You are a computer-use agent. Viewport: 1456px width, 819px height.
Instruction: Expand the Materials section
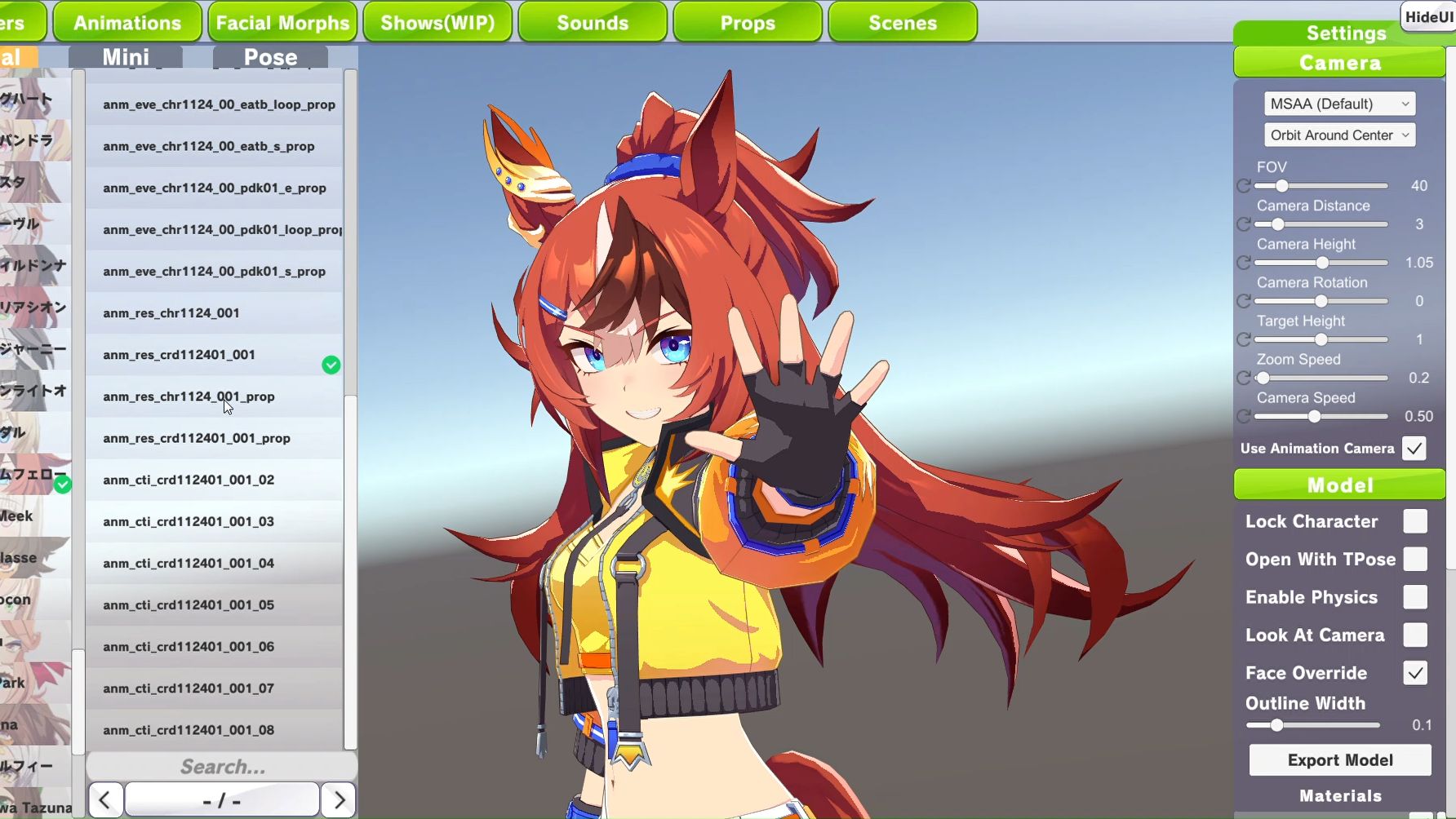pyautogui.click(x=1340, y=796)
